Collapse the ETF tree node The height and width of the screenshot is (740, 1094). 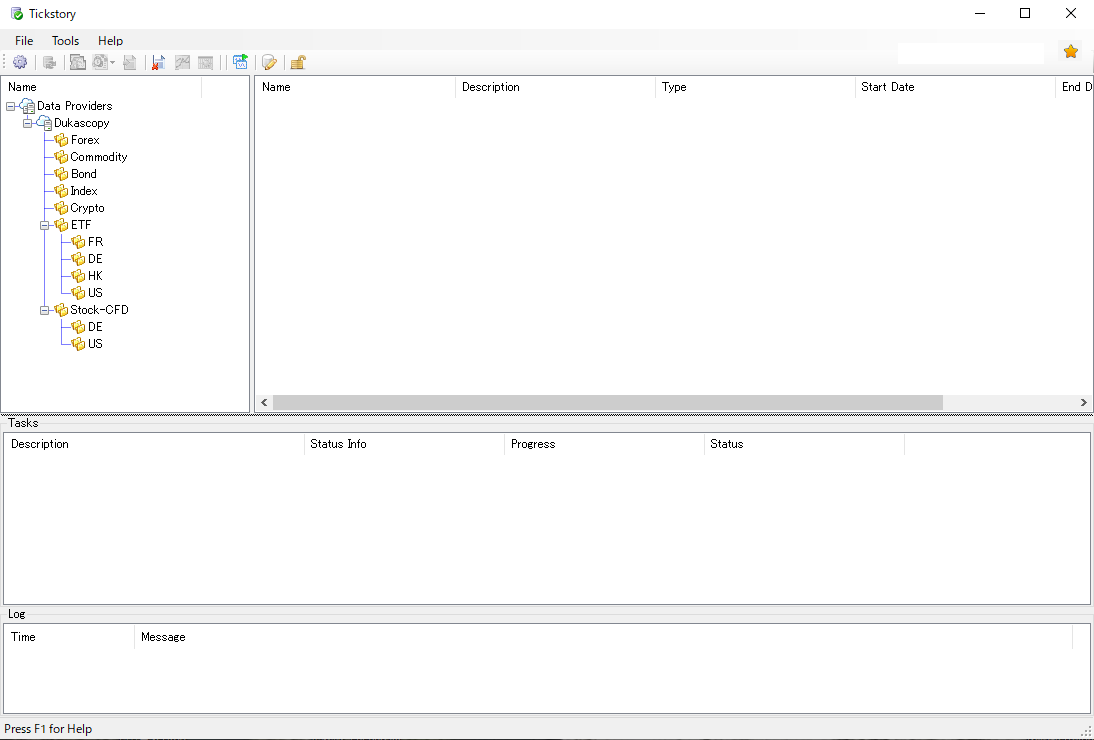point(45,225)
